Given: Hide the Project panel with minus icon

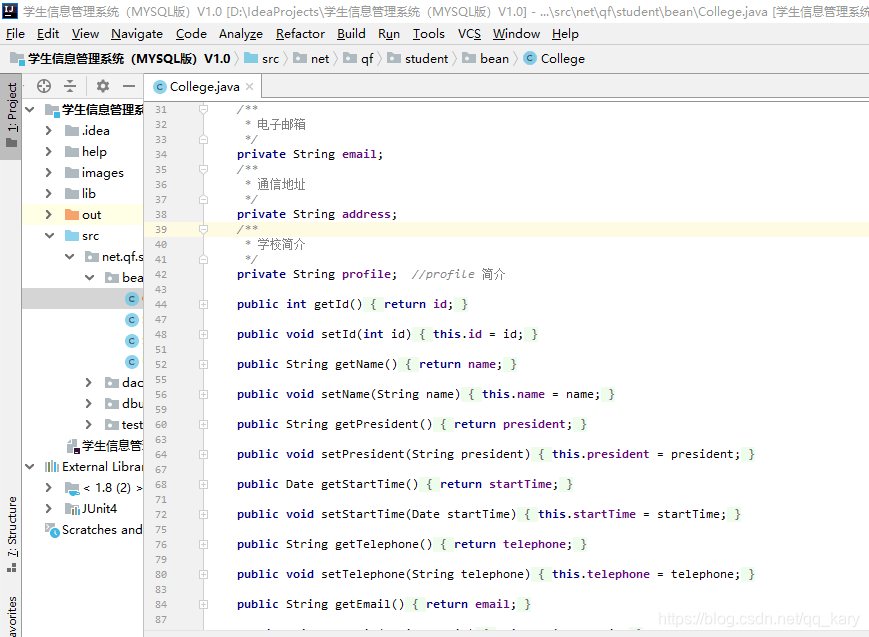Looking at the screenshot, I should coord(129,86).
